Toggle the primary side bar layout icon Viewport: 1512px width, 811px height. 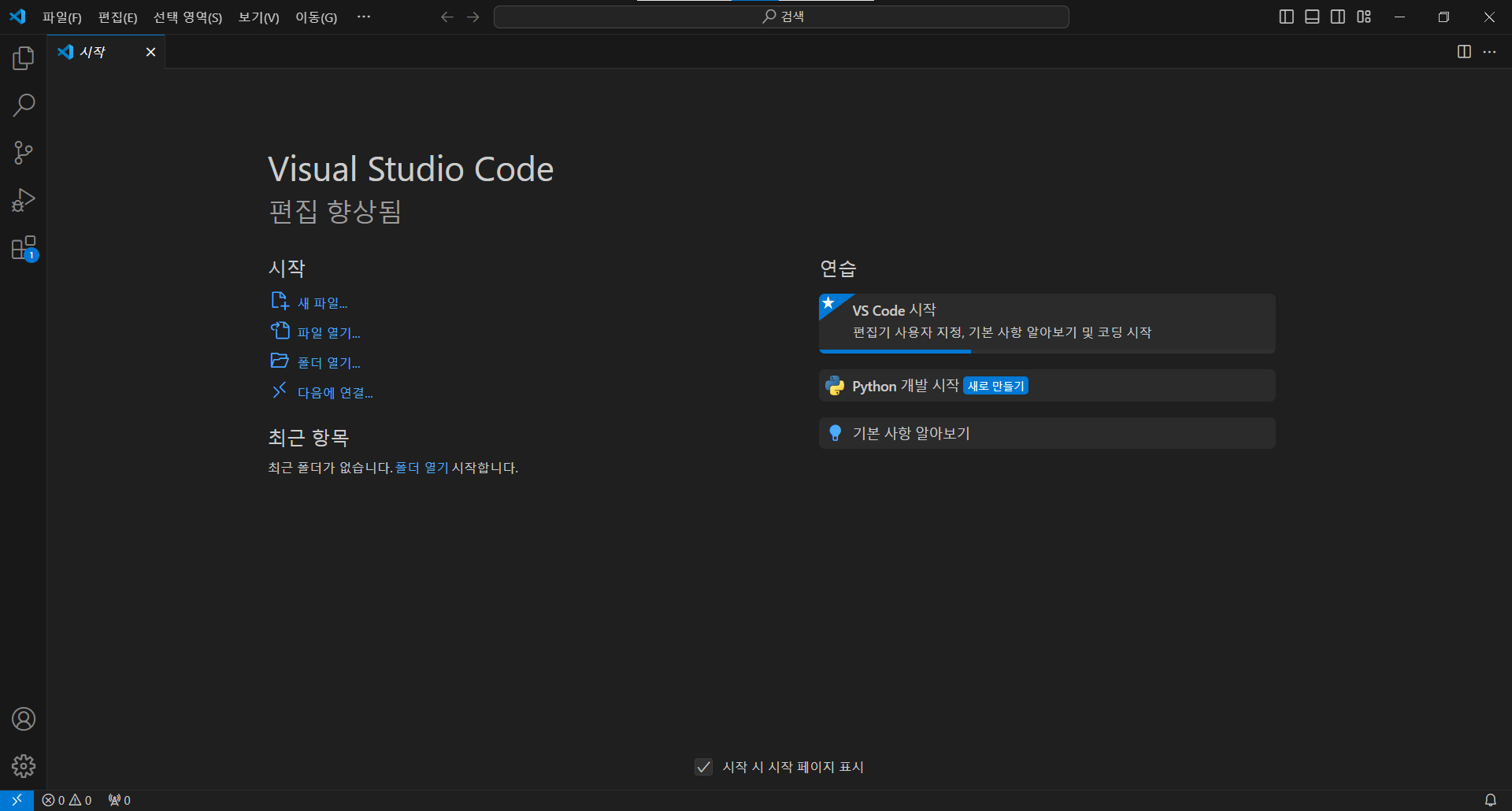pos(1287,17)
